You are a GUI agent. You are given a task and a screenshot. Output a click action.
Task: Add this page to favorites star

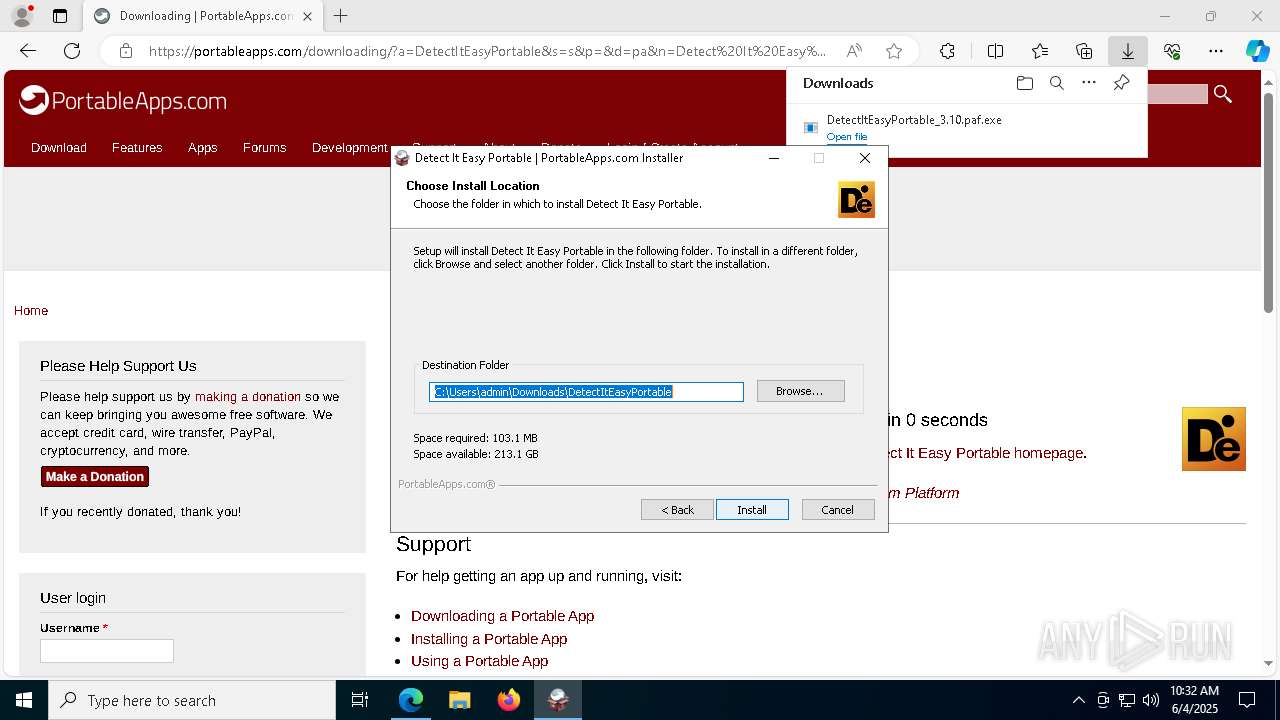[894, 51]
